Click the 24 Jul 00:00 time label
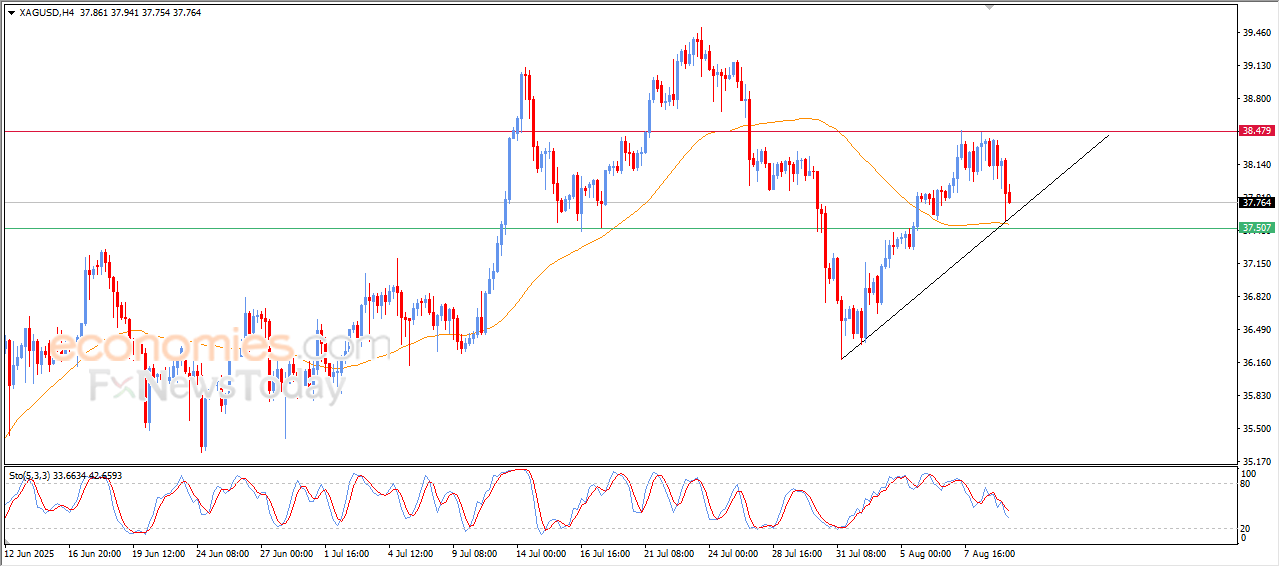The image size is (1280, 567). tap(732, 553)
